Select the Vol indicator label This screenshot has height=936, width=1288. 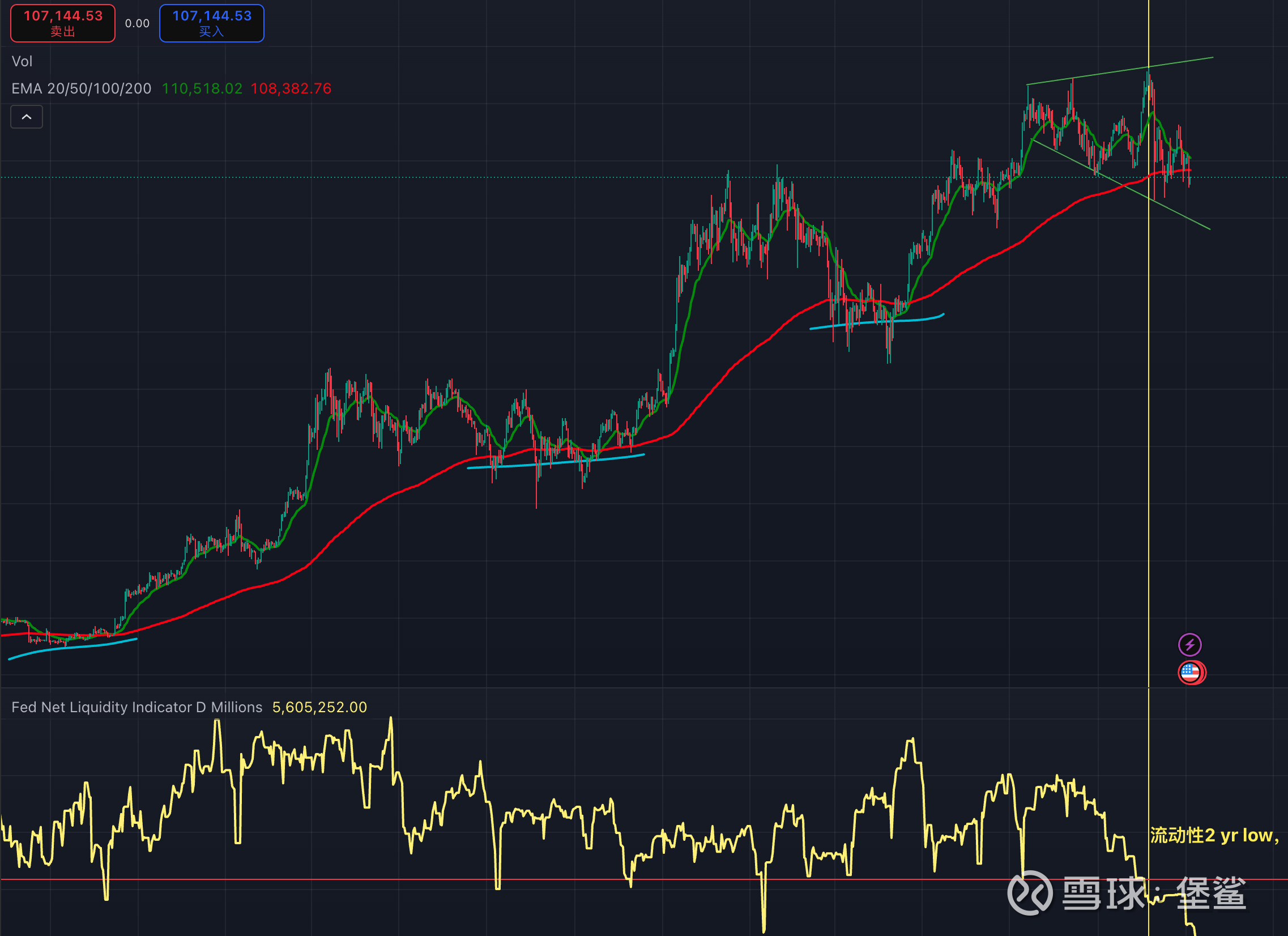[x=22, y=61]
